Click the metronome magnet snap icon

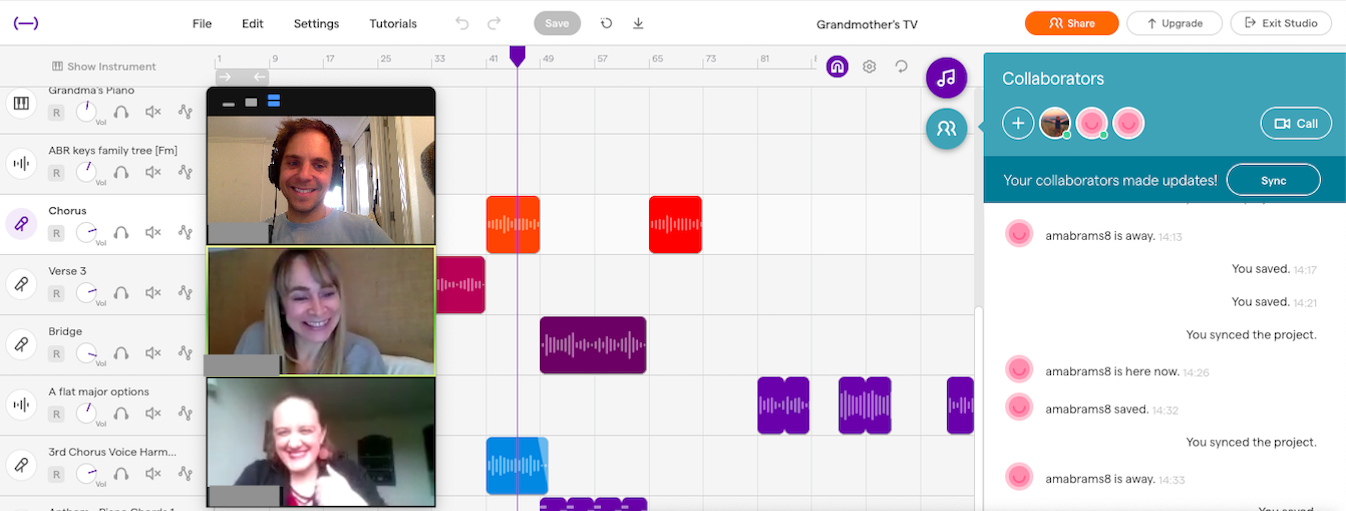tap(837, 66)
